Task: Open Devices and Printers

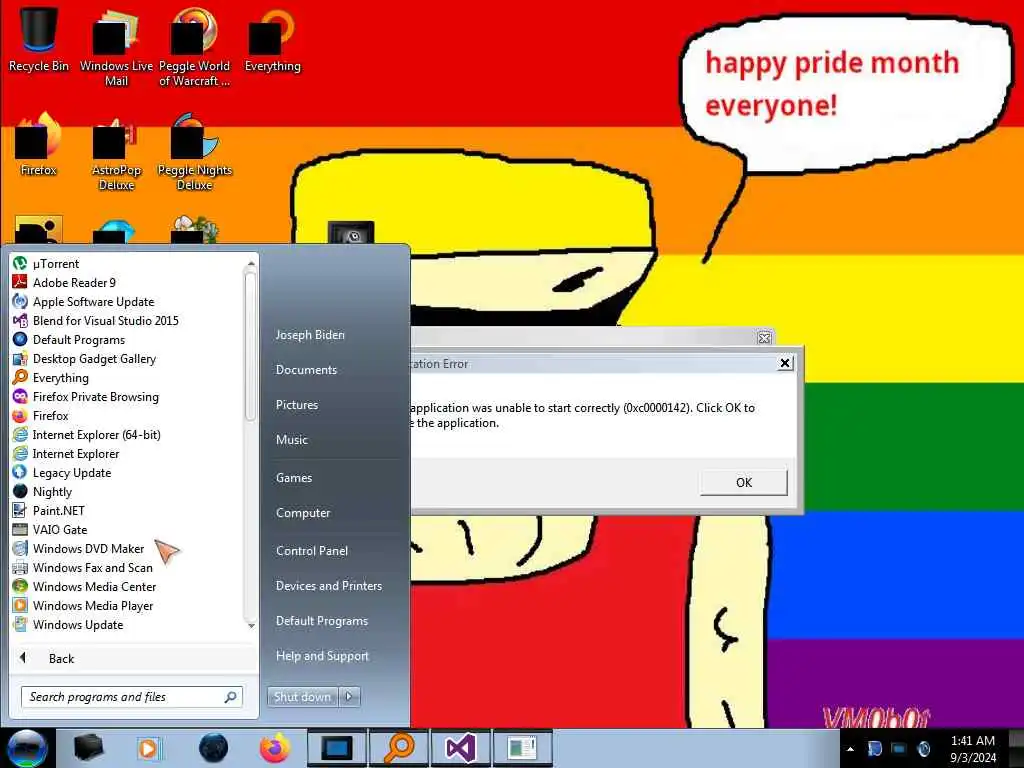Action: (329, 586)
